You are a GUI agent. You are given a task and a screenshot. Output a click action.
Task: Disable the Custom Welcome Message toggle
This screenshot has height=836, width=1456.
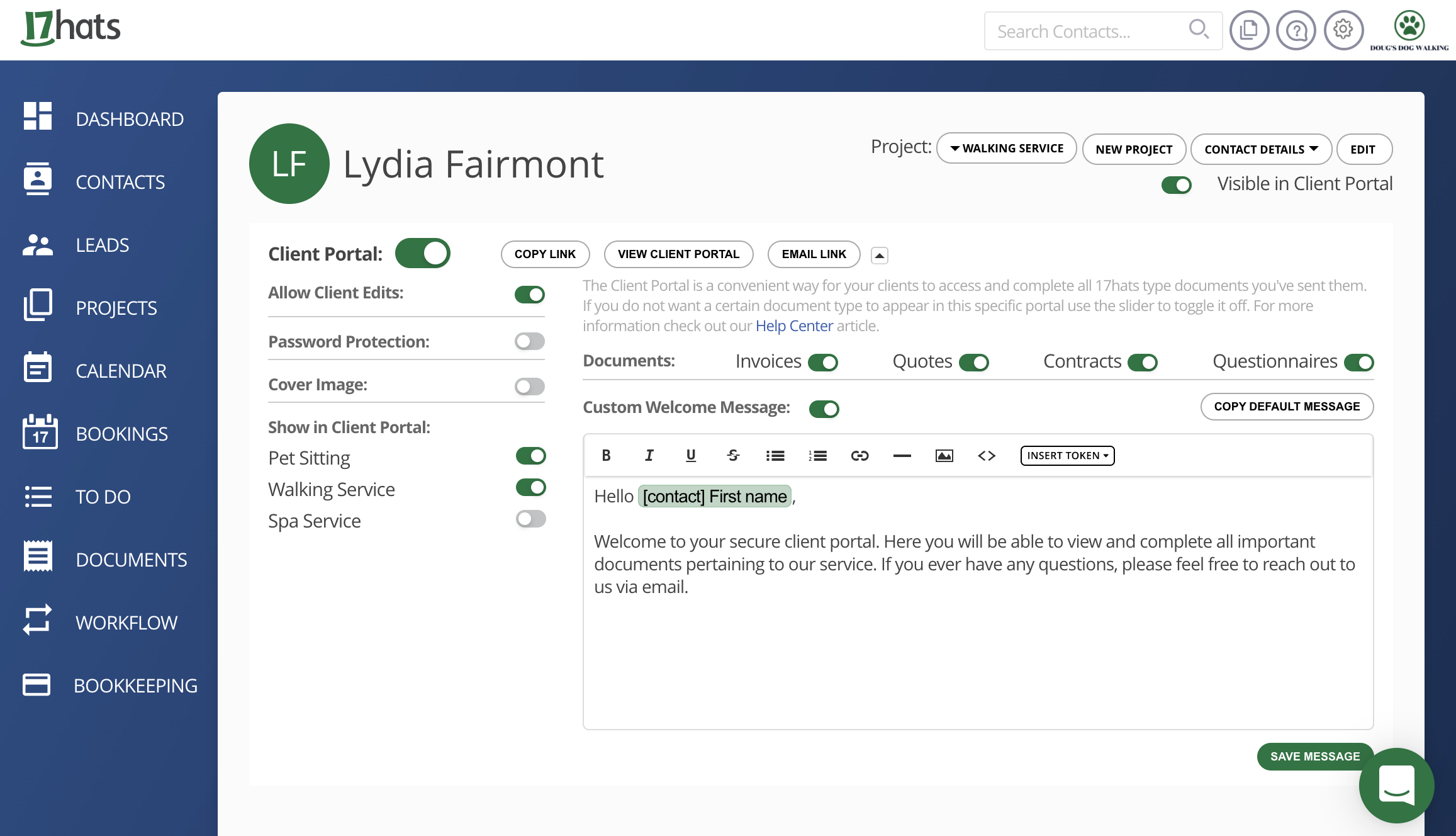tap(824, 409)
